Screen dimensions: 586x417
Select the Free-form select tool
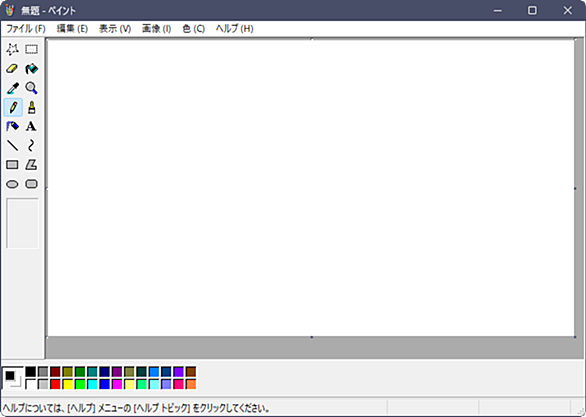13,49
